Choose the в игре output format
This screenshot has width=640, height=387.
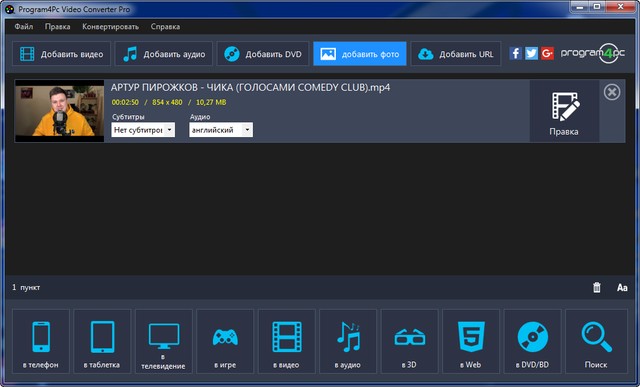tap(225, 341)
